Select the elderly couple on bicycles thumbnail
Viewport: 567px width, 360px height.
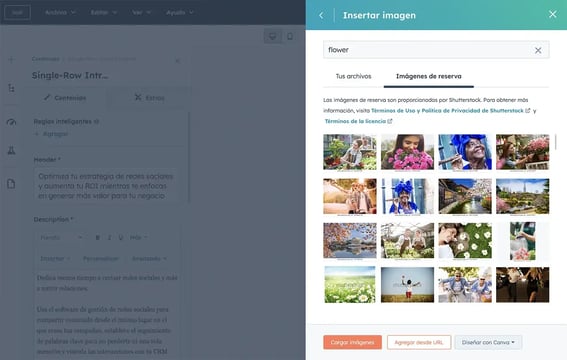pyautogui.click(x=465, y=285)
